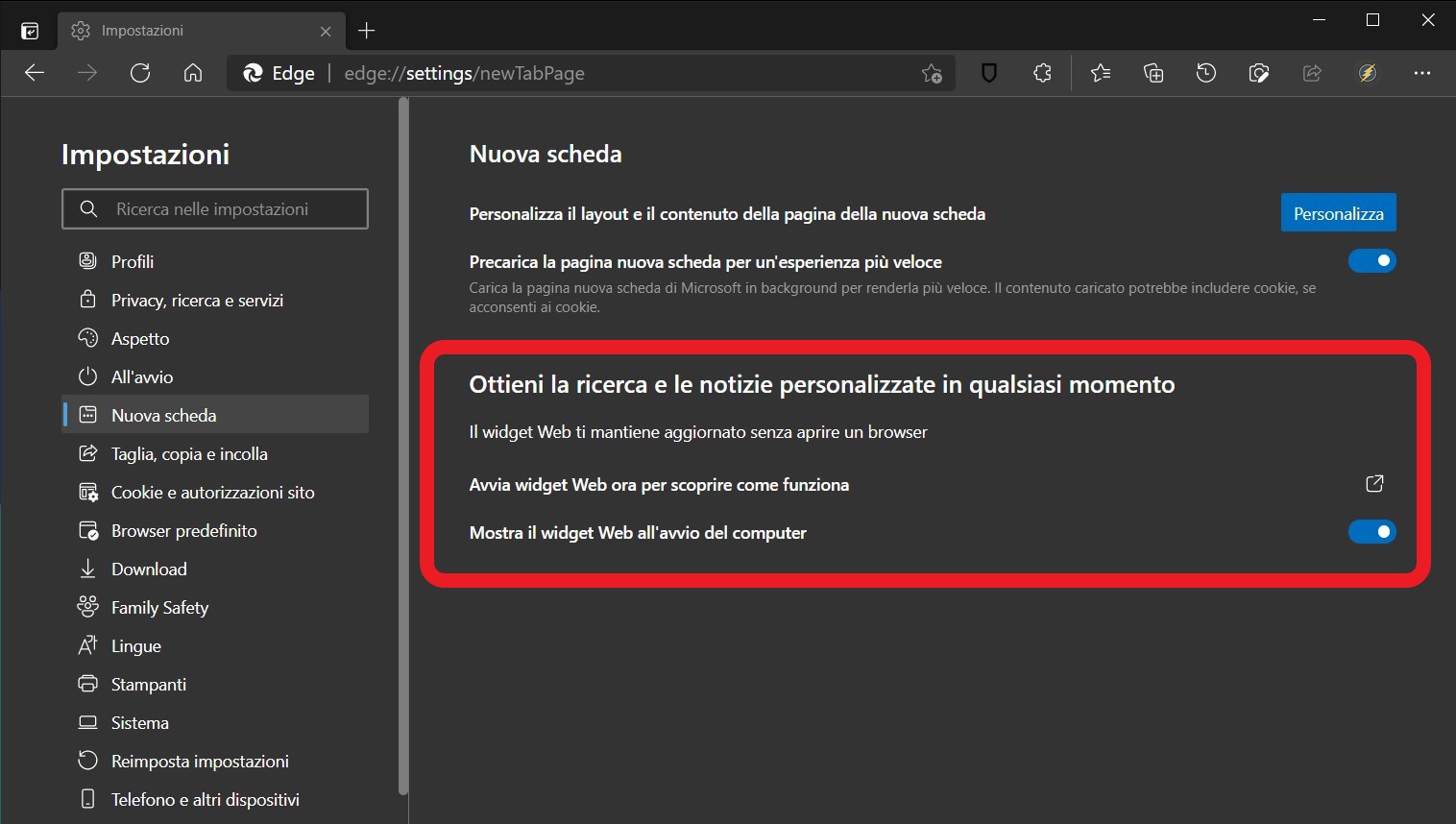1456x824 pixels.
Task: Open the History clock icon
Action: [x=1206, y=73]
